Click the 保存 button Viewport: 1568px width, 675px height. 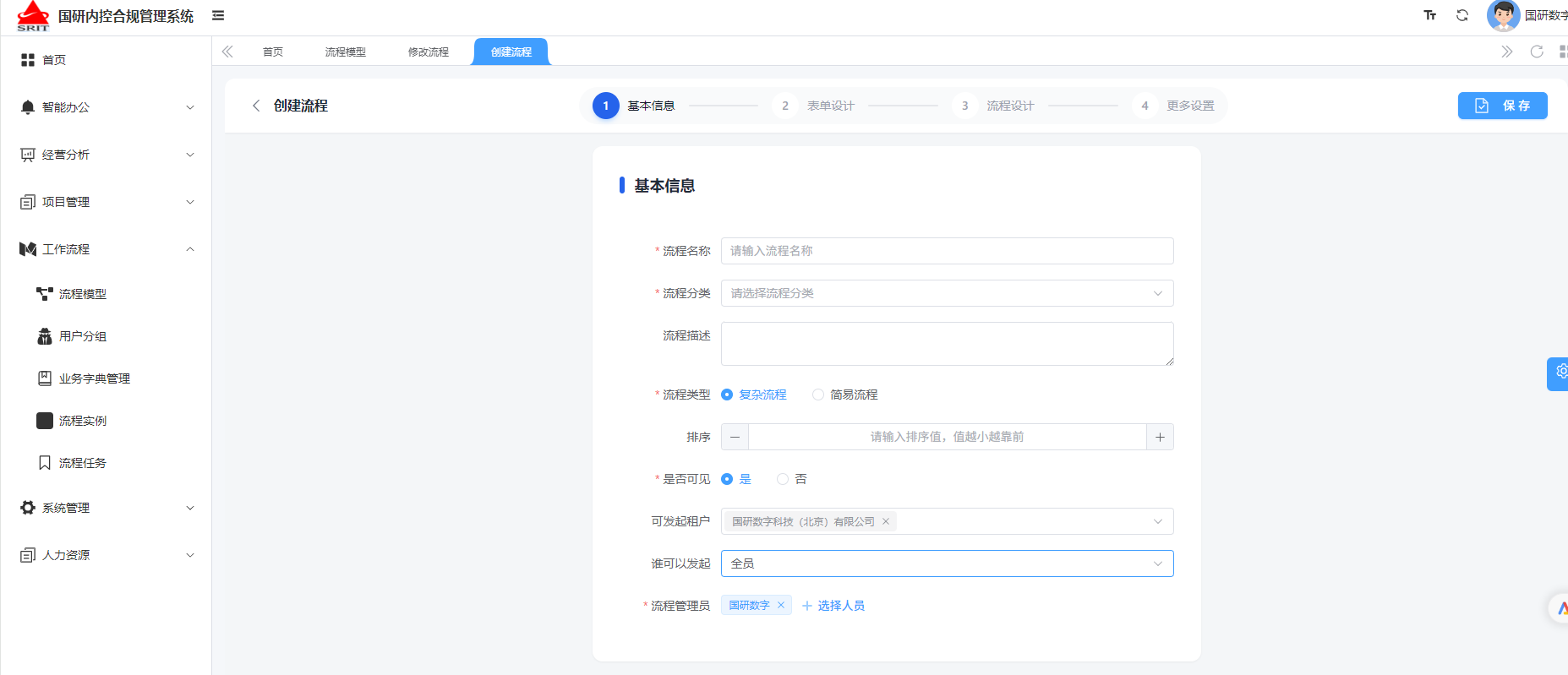pos(1503,106)
